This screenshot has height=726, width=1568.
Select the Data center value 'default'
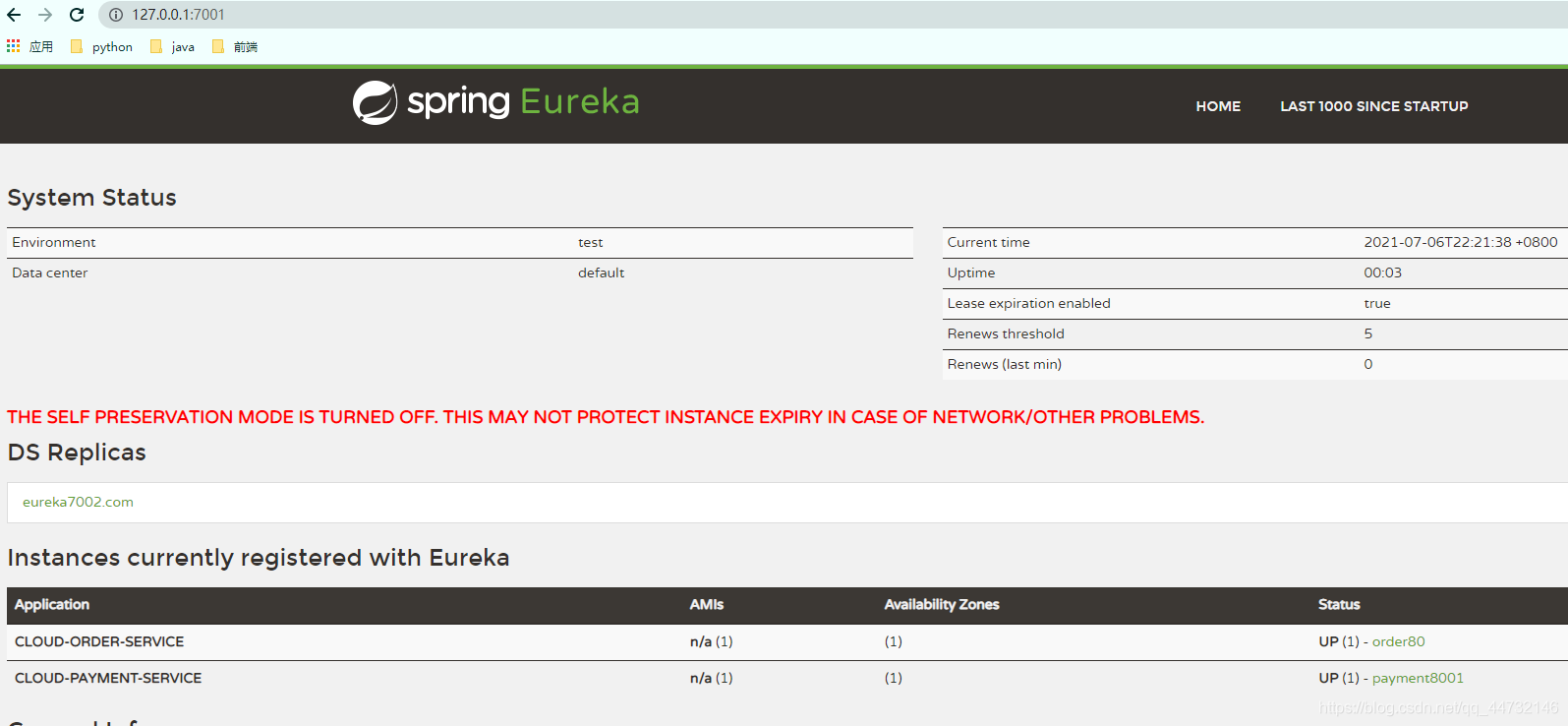click(601, 272)
